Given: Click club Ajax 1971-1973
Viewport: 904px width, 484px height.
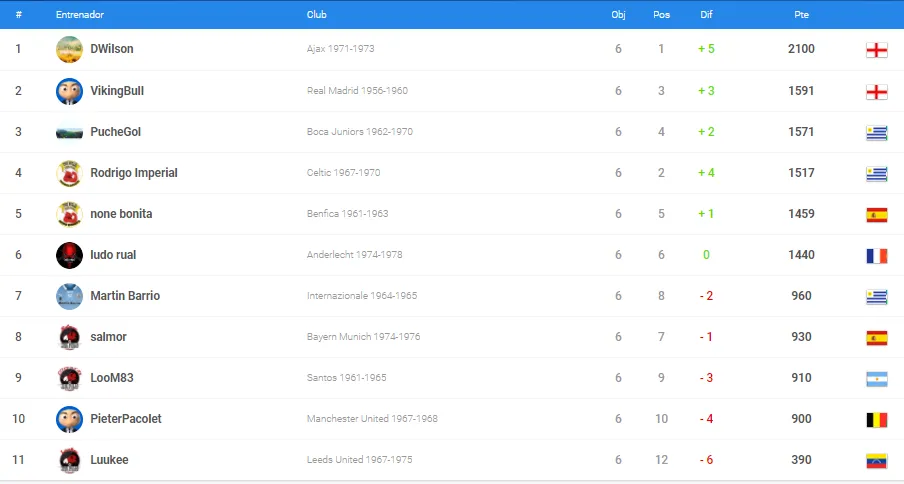Looking at the screenshot, I should click(x=340, y=49).
